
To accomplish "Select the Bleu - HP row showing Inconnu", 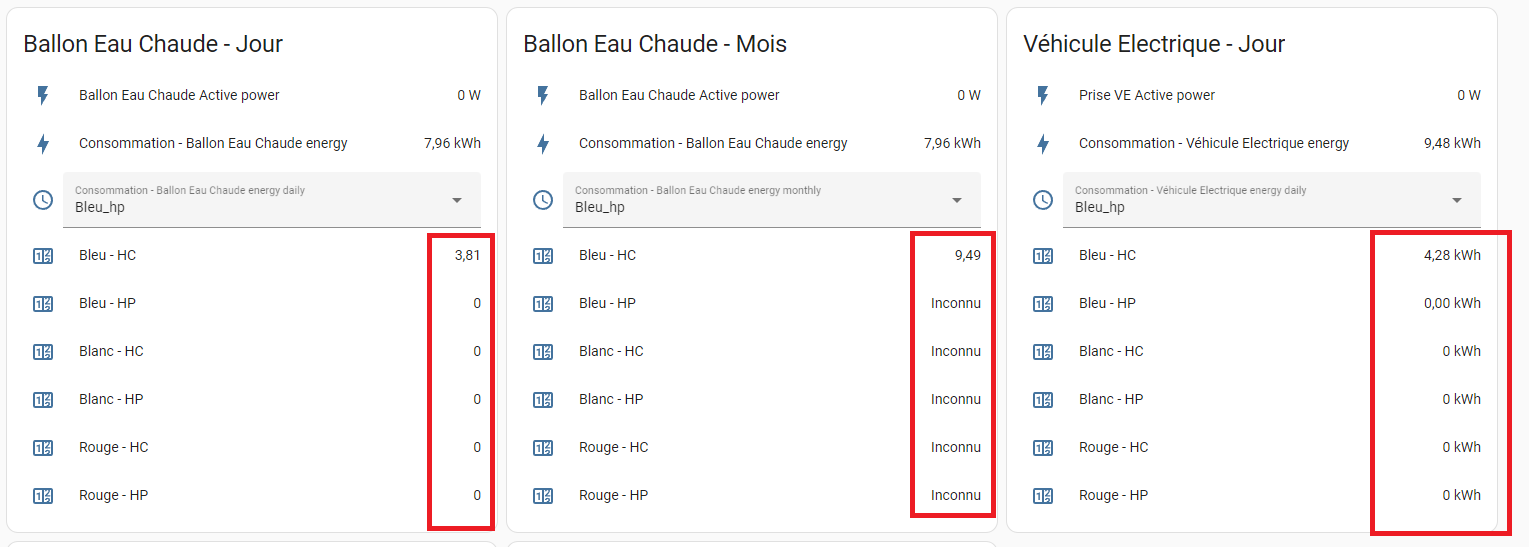I will pos(756,304).
